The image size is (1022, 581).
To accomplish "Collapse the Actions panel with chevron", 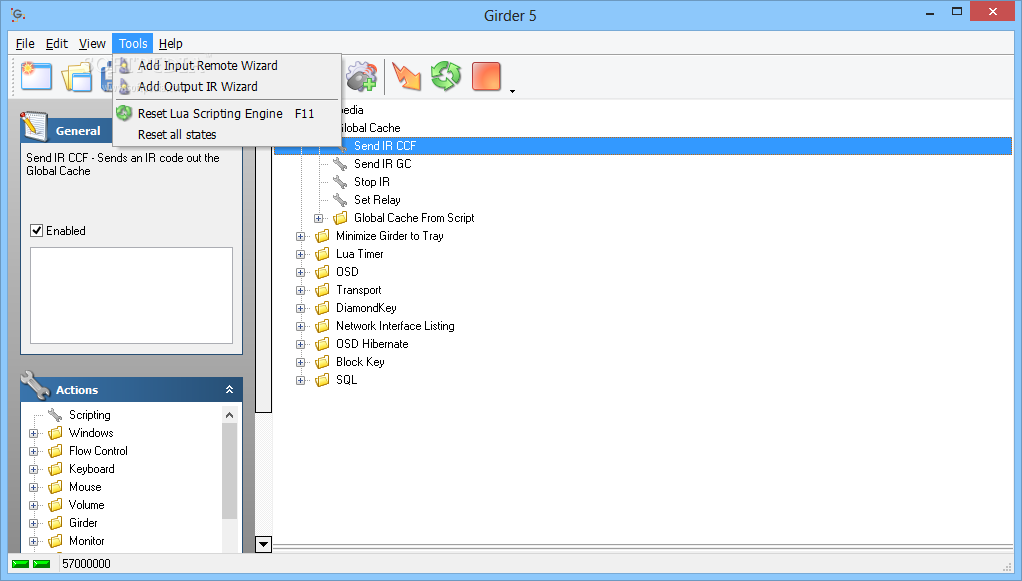I will [229, 389].
